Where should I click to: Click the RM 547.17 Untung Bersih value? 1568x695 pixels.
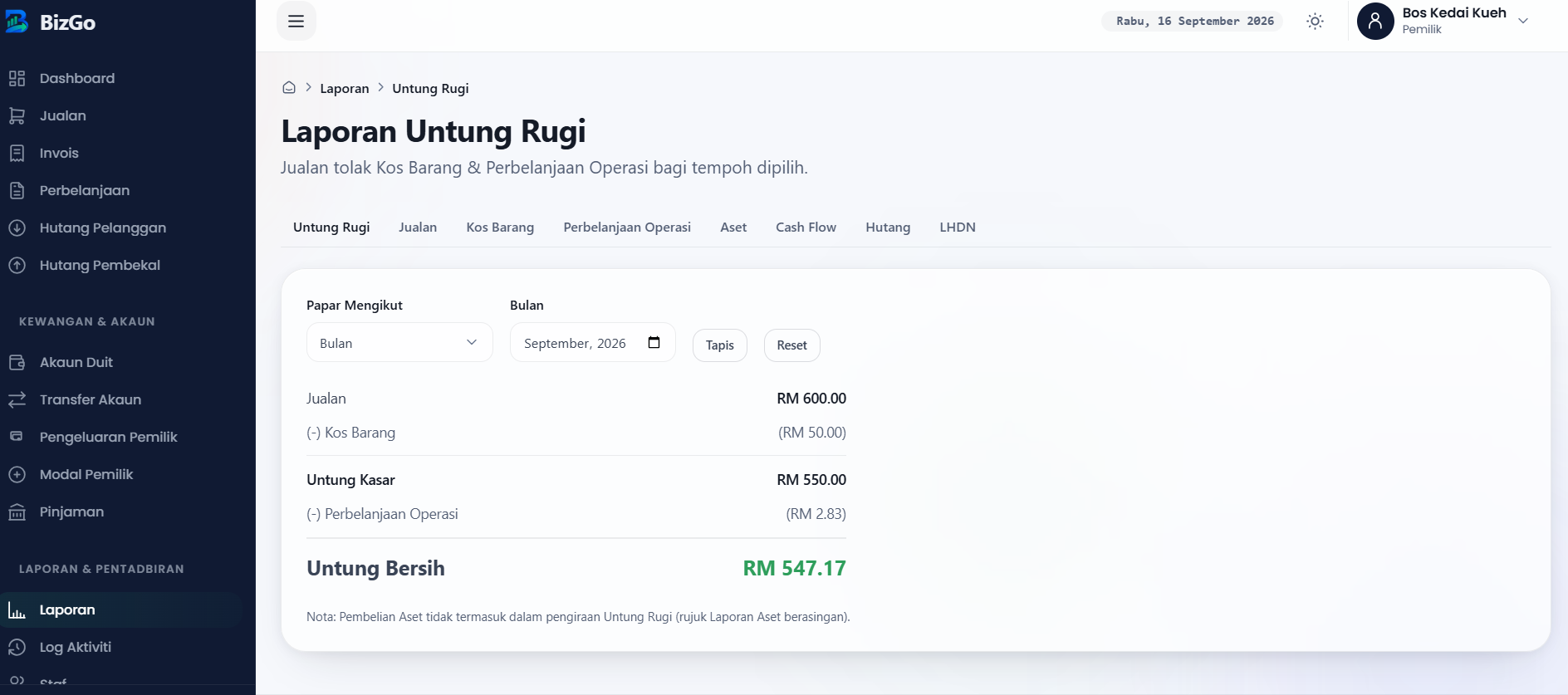point(795,569)
